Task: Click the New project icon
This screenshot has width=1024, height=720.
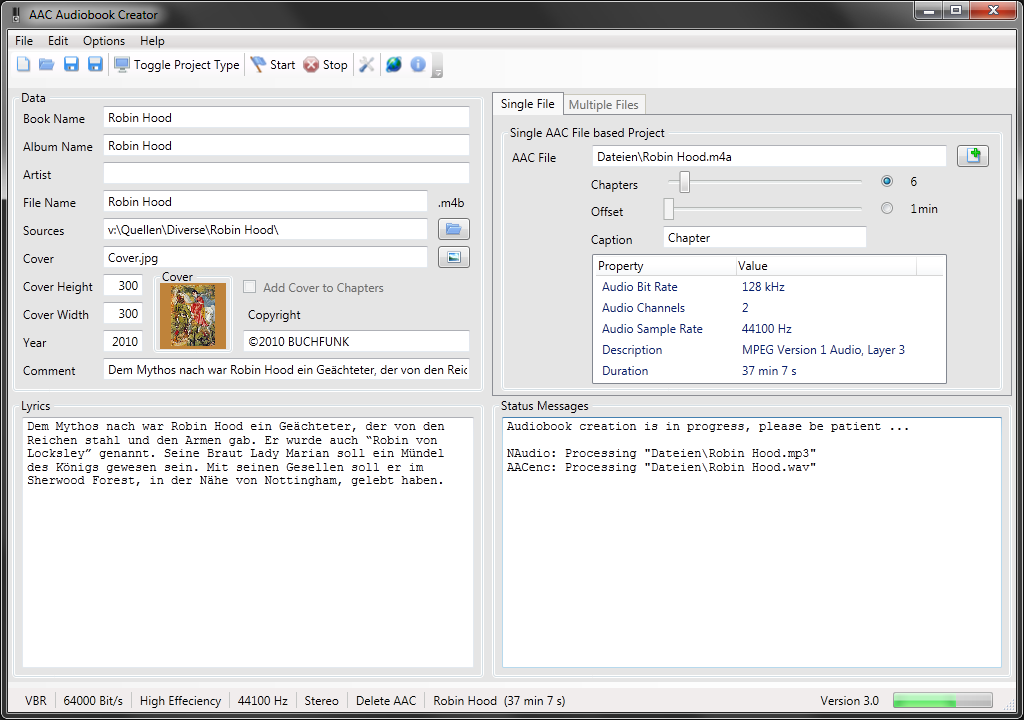Action: click(23, 65)
